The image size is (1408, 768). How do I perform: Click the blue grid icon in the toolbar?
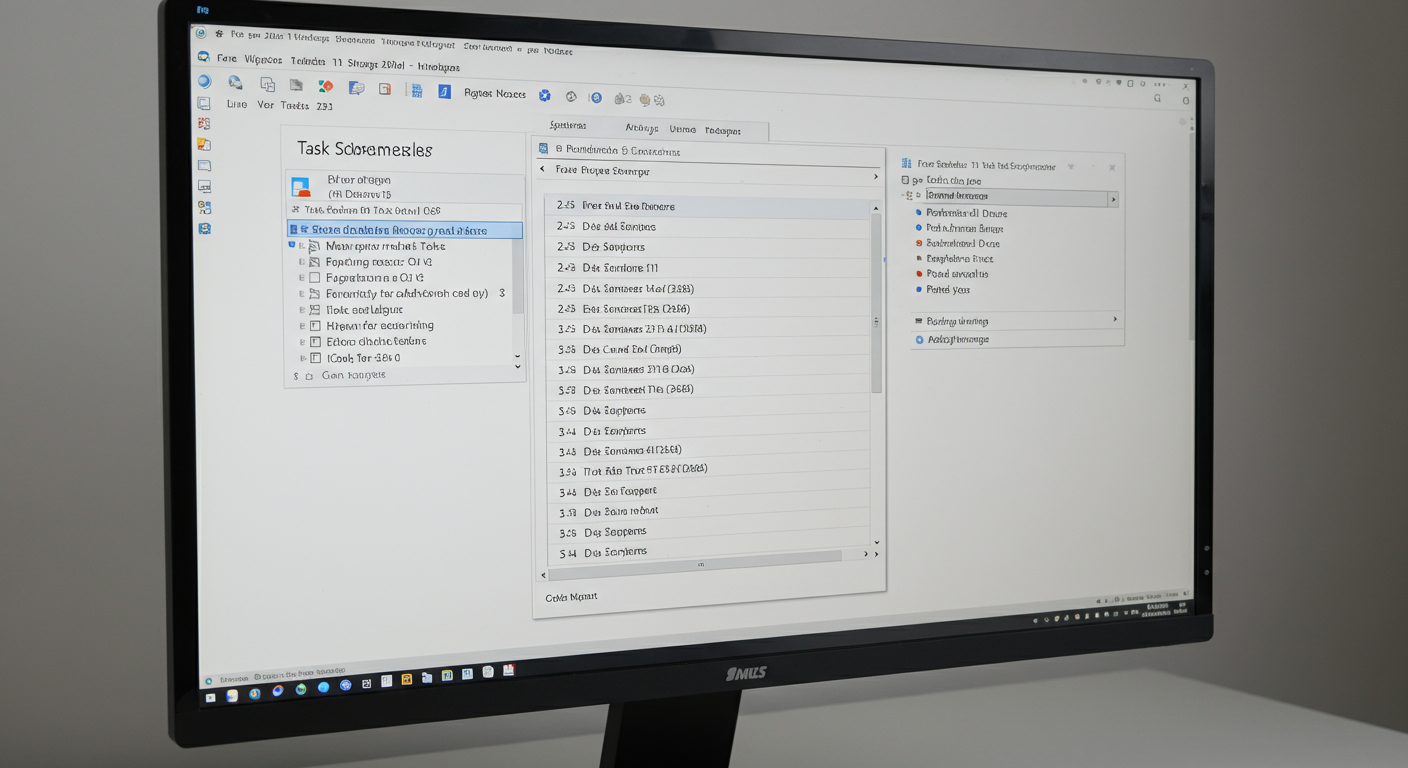point(416,91)
